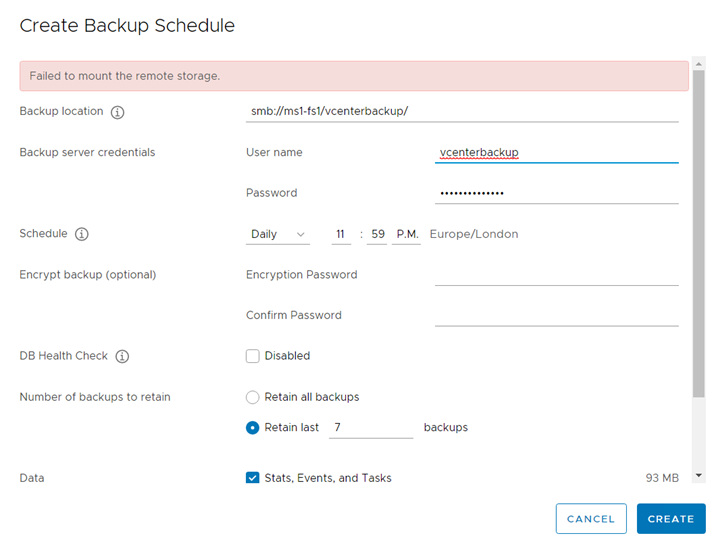The width and height of the screenshot is (716, 544).
Task: Toggle the DB Health Check Disabled checkbox
Action: click(x=253, y=356)
